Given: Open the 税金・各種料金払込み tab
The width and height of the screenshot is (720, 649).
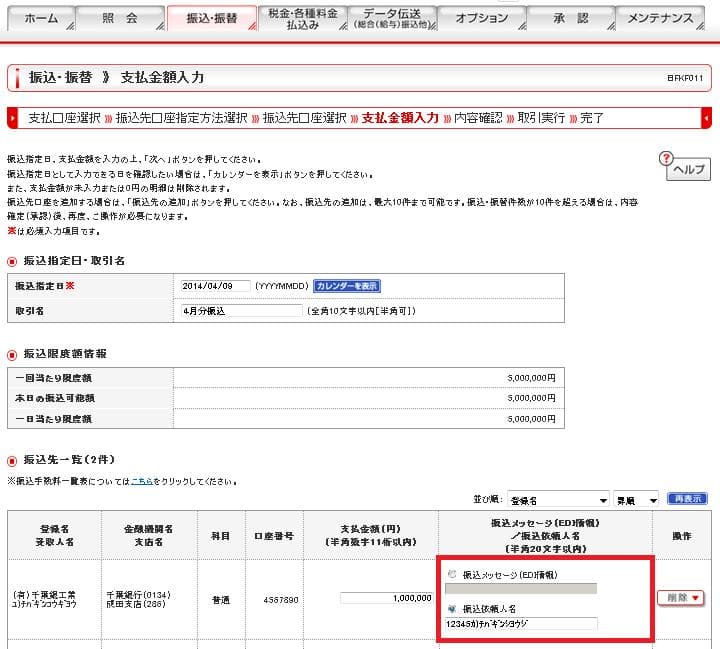Looking at the screenshot, I should coord(302,19).
